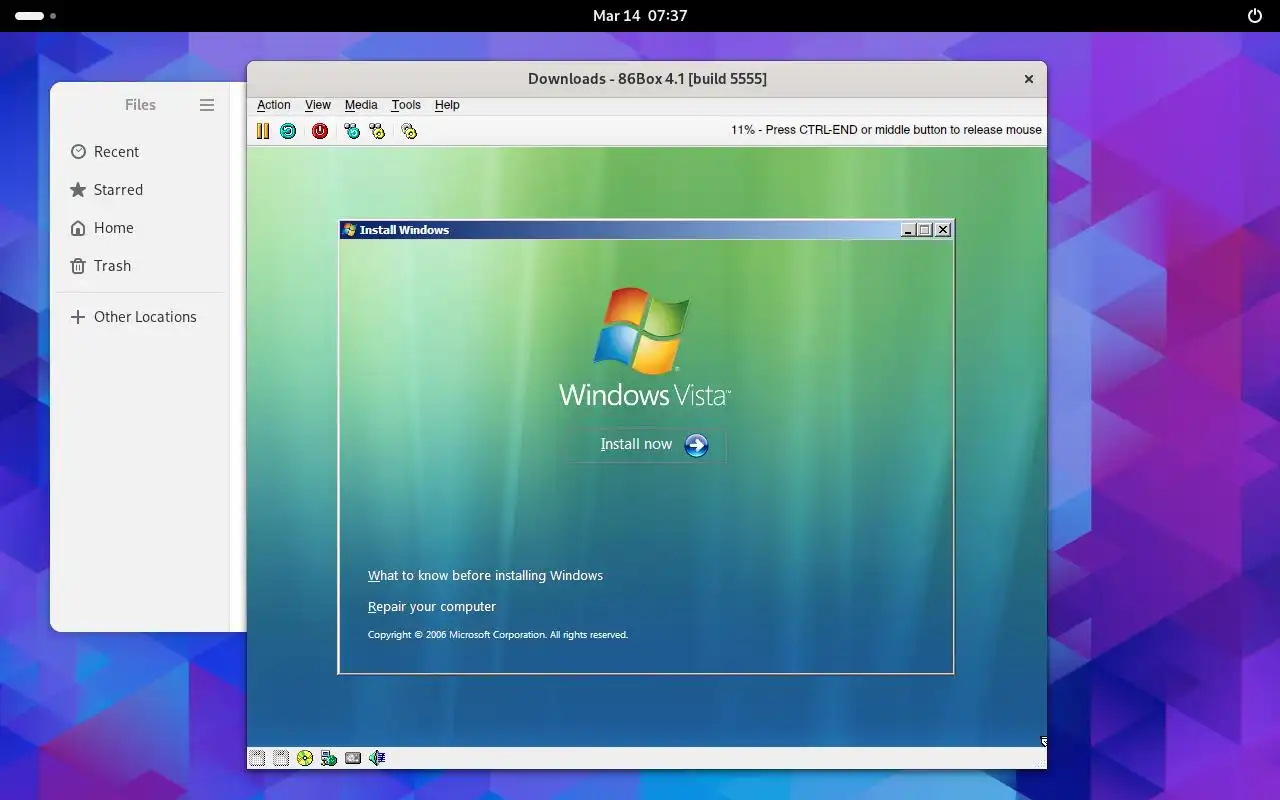Click the gray drive status bar icon

click(x=353, y=758)
